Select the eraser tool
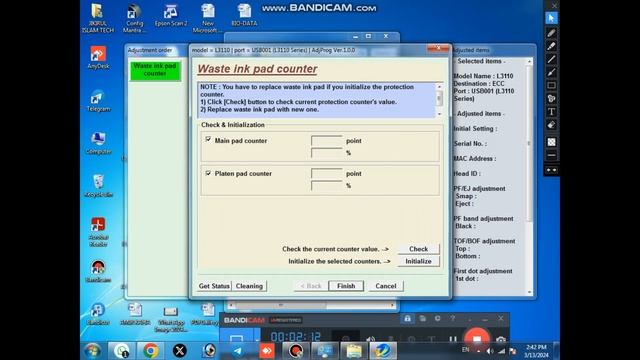 [551, 125]
